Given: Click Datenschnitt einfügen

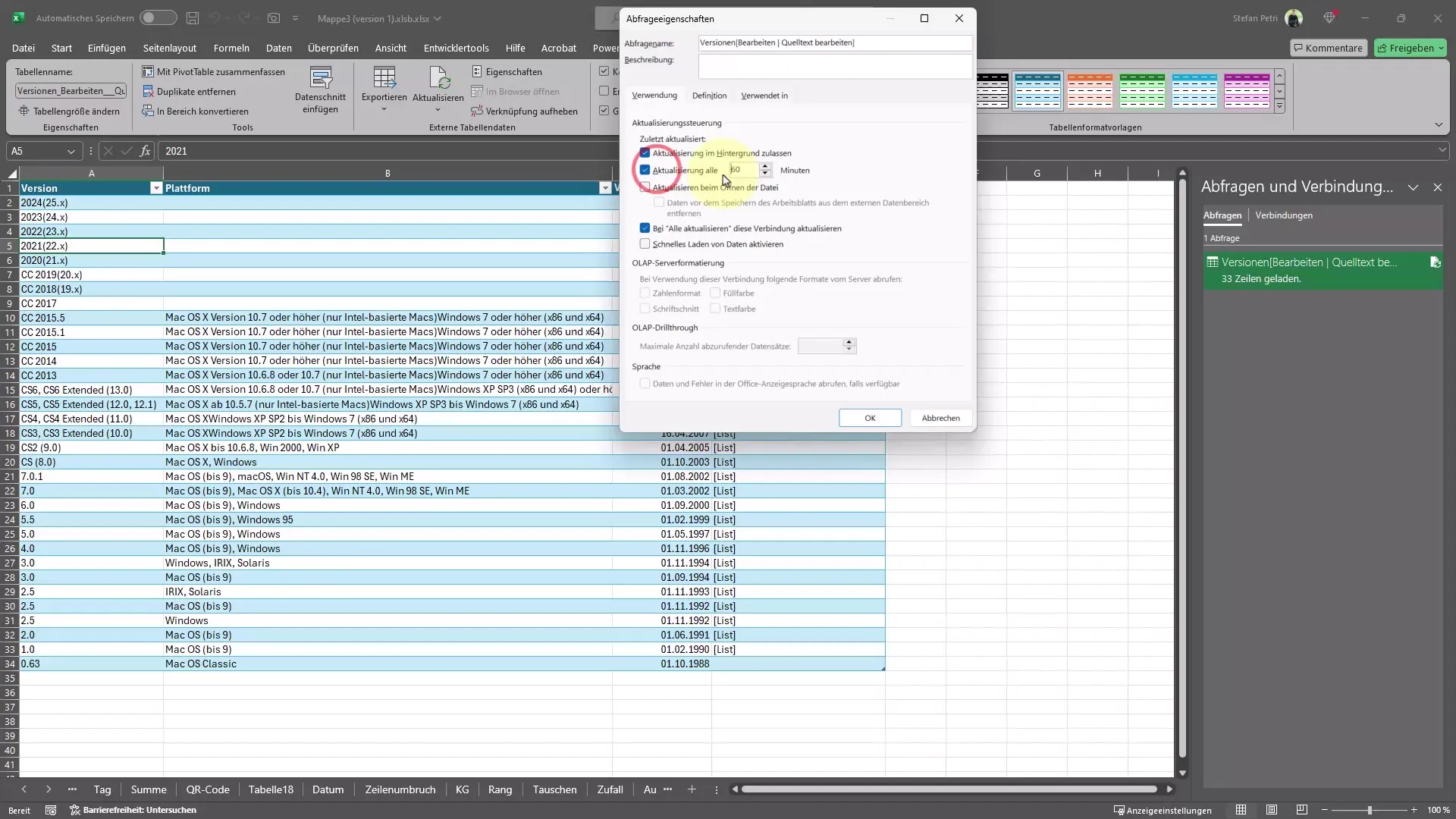Looking at the screenshot, I should 320,90.
